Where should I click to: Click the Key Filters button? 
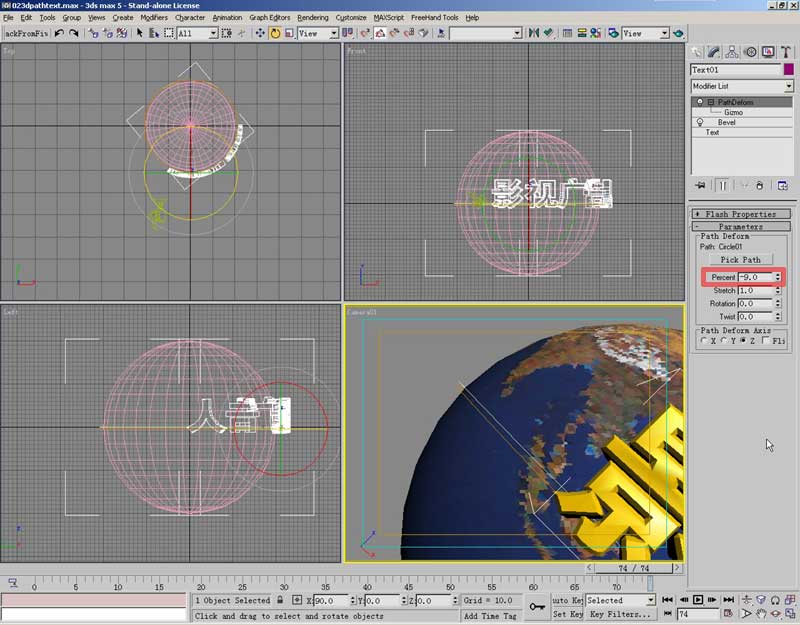pyautogui.click(x=620, y=614)
